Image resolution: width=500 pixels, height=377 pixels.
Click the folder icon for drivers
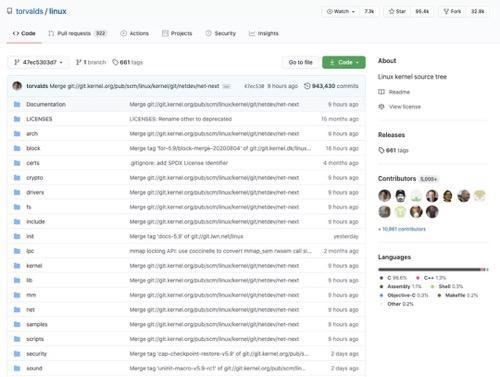(17, 192)
